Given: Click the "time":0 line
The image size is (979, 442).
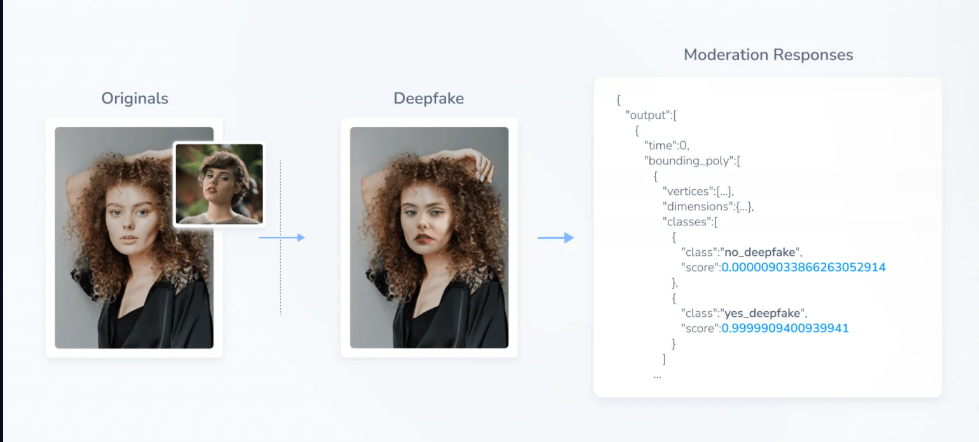Looking at the screenshot, I should coord(667,145).
